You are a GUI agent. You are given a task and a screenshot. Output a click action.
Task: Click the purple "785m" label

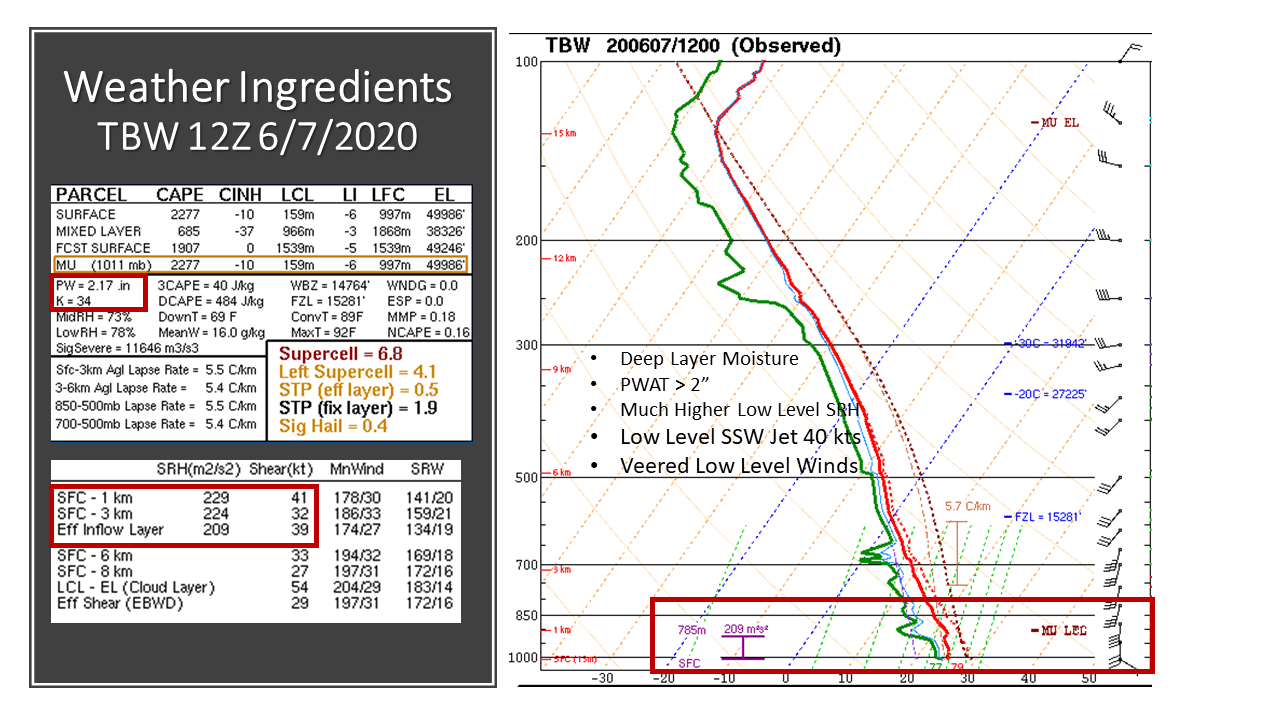(692, 630)
